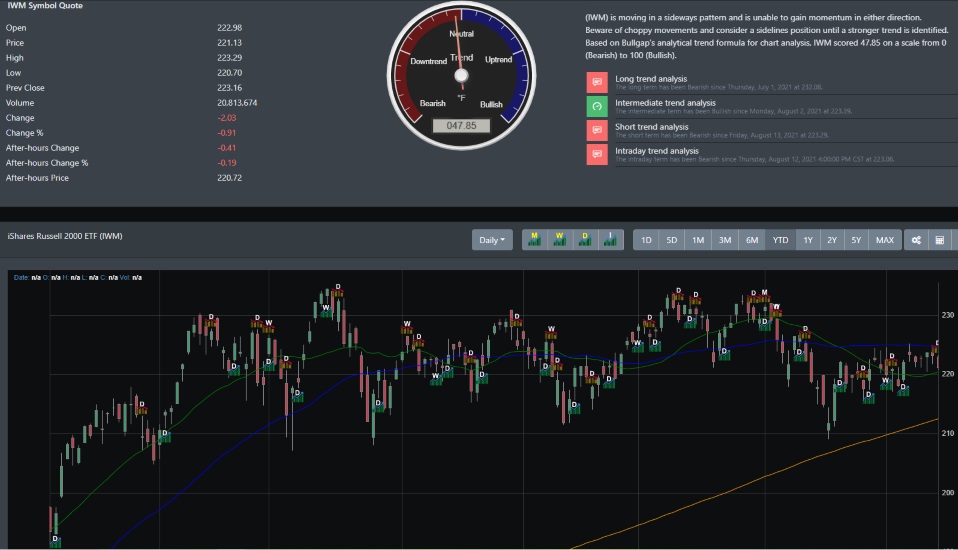Select the 3M time range

click(x=725, y=240)
